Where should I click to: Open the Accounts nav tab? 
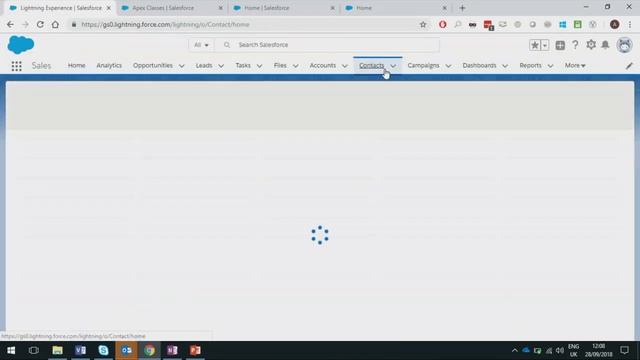(322, 65)
